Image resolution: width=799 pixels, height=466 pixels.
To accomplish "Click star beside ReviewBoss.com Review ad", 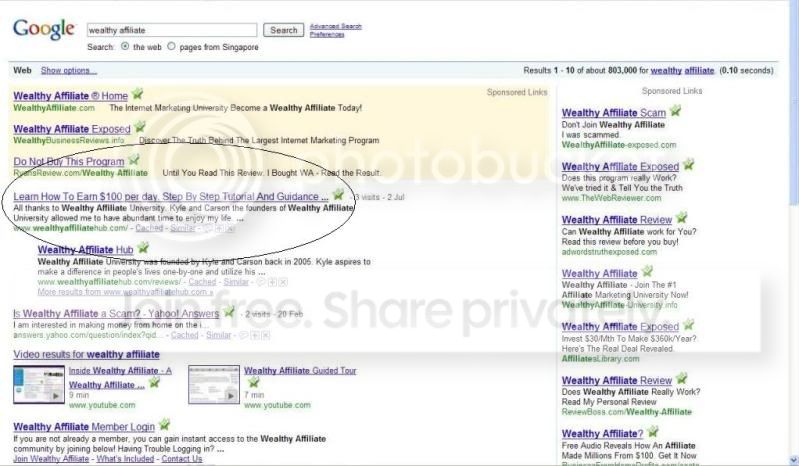I will click(681, 378).
